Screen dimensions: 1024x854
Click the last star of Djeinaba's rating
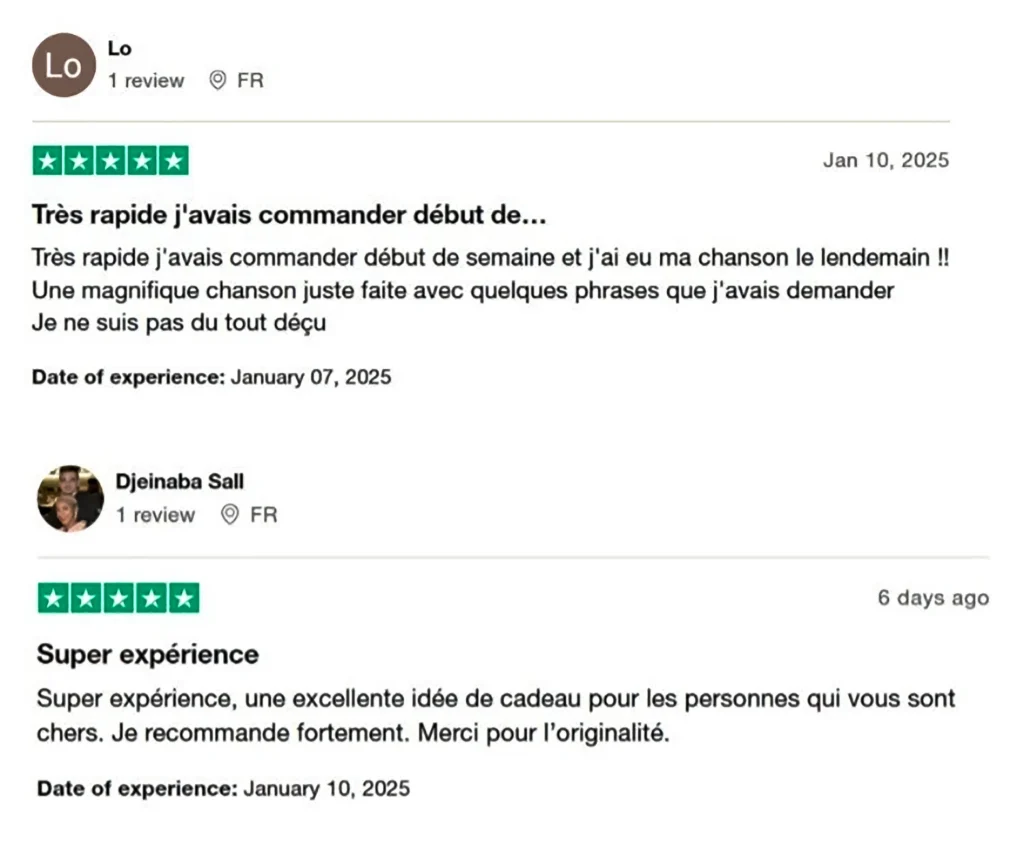(x=184, y=598)
